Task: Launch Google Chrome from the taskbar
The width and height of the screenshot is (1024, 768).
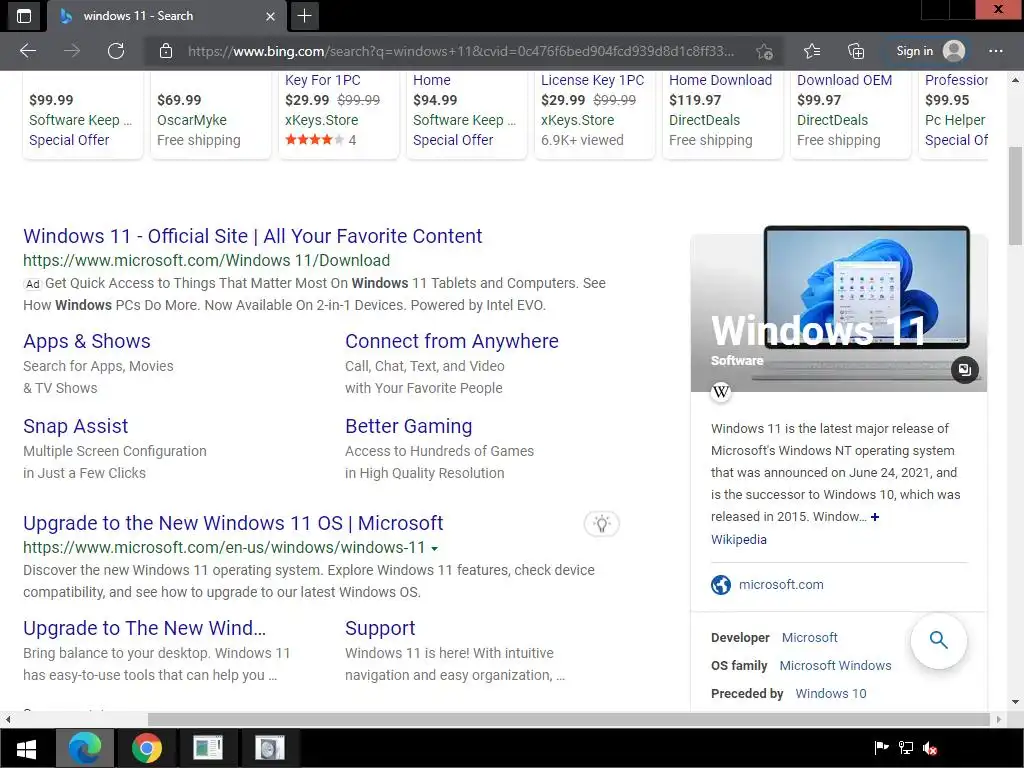Action: [147, 748]
